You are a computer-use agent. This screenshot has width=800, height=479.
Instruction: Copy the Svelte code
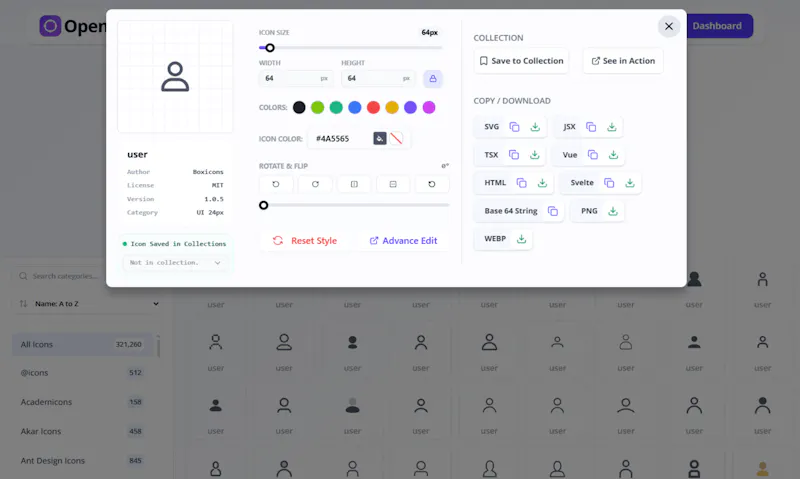[609, 183]
